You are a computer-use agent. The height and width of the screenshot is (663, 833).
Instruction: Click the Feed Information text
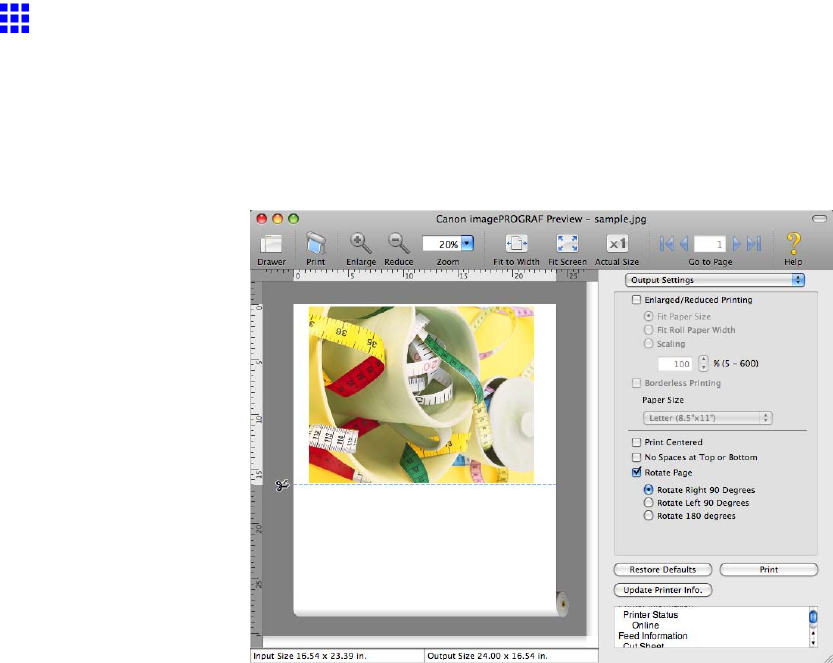click(x=652, y=635)
